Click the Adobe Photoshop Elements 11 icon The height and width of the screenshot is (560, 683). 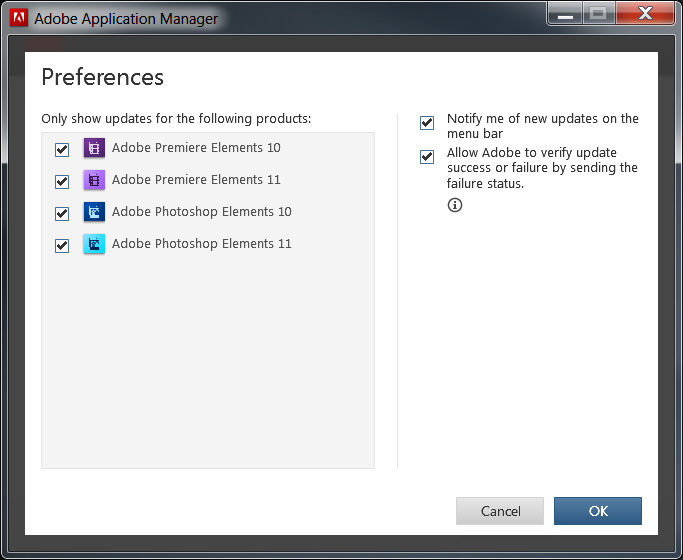point(94,244)
